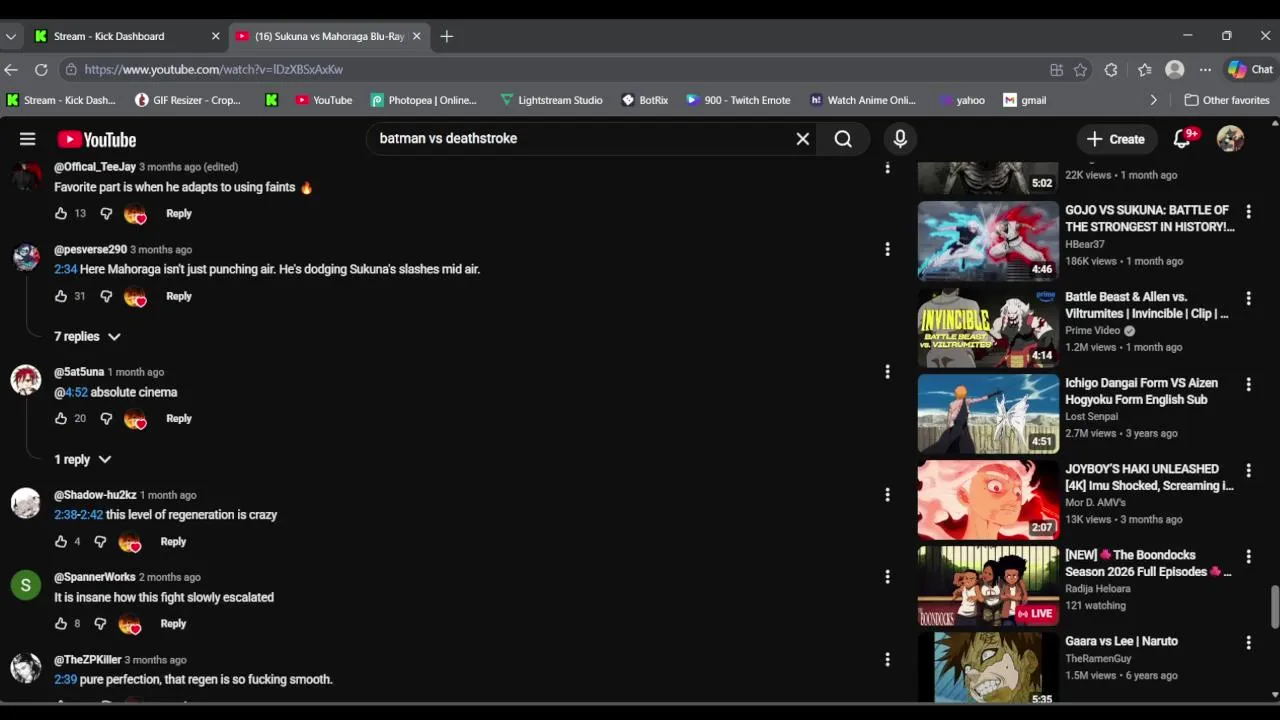The height and width of the screenshot is (720, 1280).
Task: Dislike the comment by @5at5una
Action: point(106,419)
